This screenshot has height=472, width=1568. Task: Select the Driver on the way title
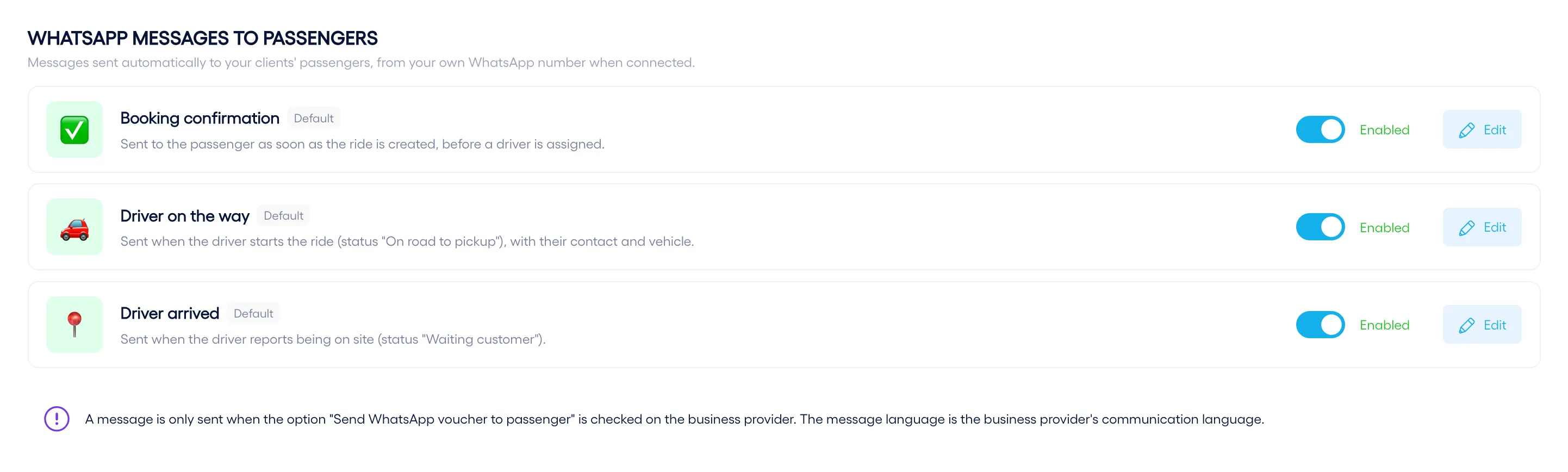[x=185, y=216]
